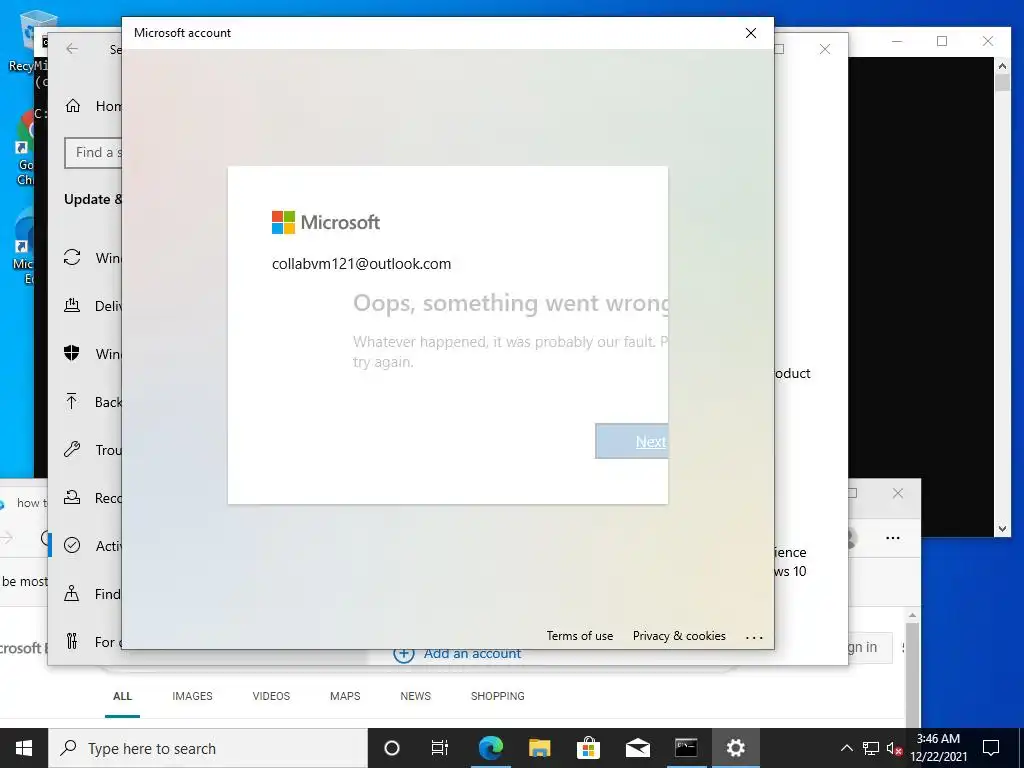Image resolution: width=1024 pixels, height=768 pixels.
Task: Select Delivery Optimization icon in Settings sidebar
Action: [x=72, y=305]
